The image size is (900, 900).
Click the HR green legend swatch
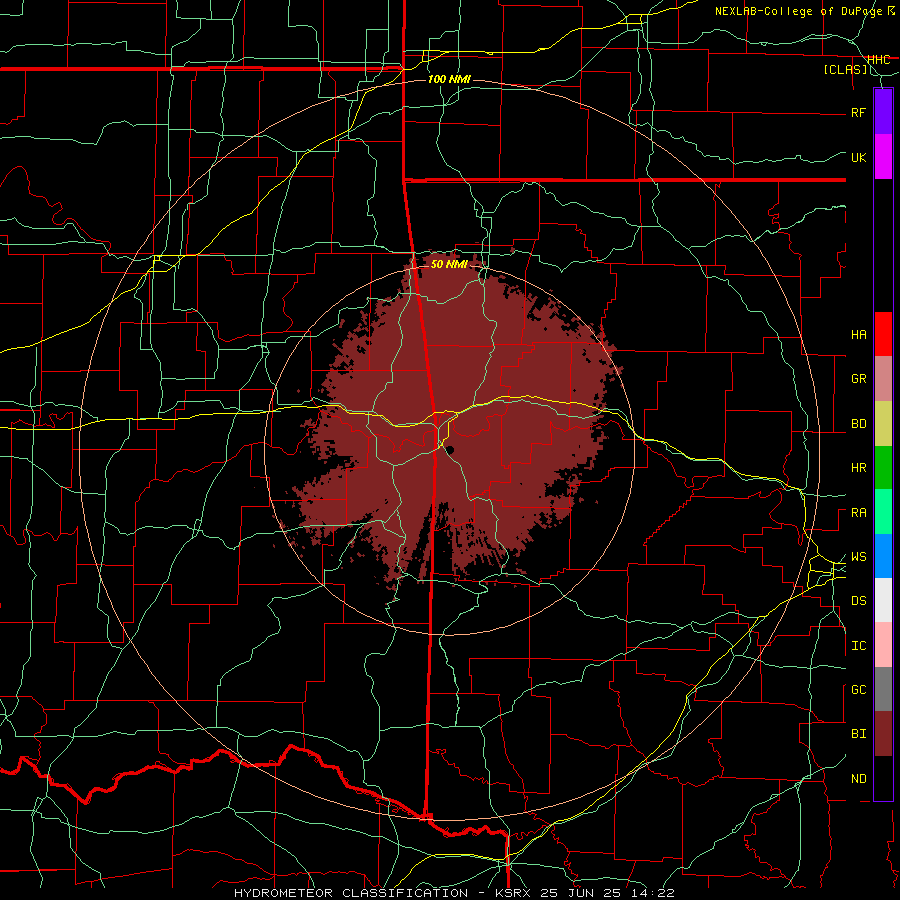coord(883,468)
